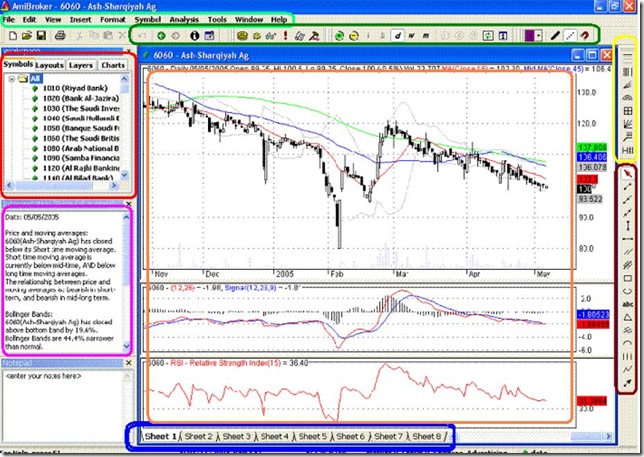
Task: Select 1120 (Al Rajhi Banking) symbol
Action: [x=81, y=168]
